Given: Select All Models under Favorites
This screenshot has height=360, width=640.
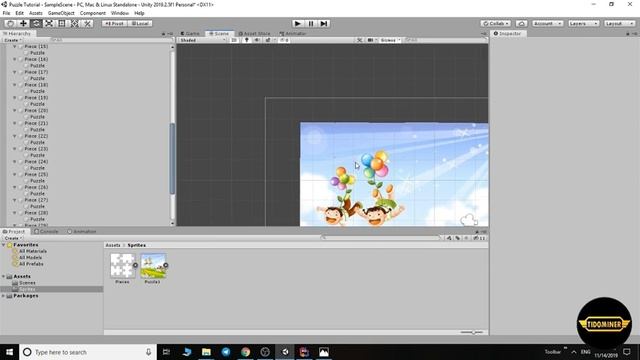Looking at the screenshot, I should (30, 258).
